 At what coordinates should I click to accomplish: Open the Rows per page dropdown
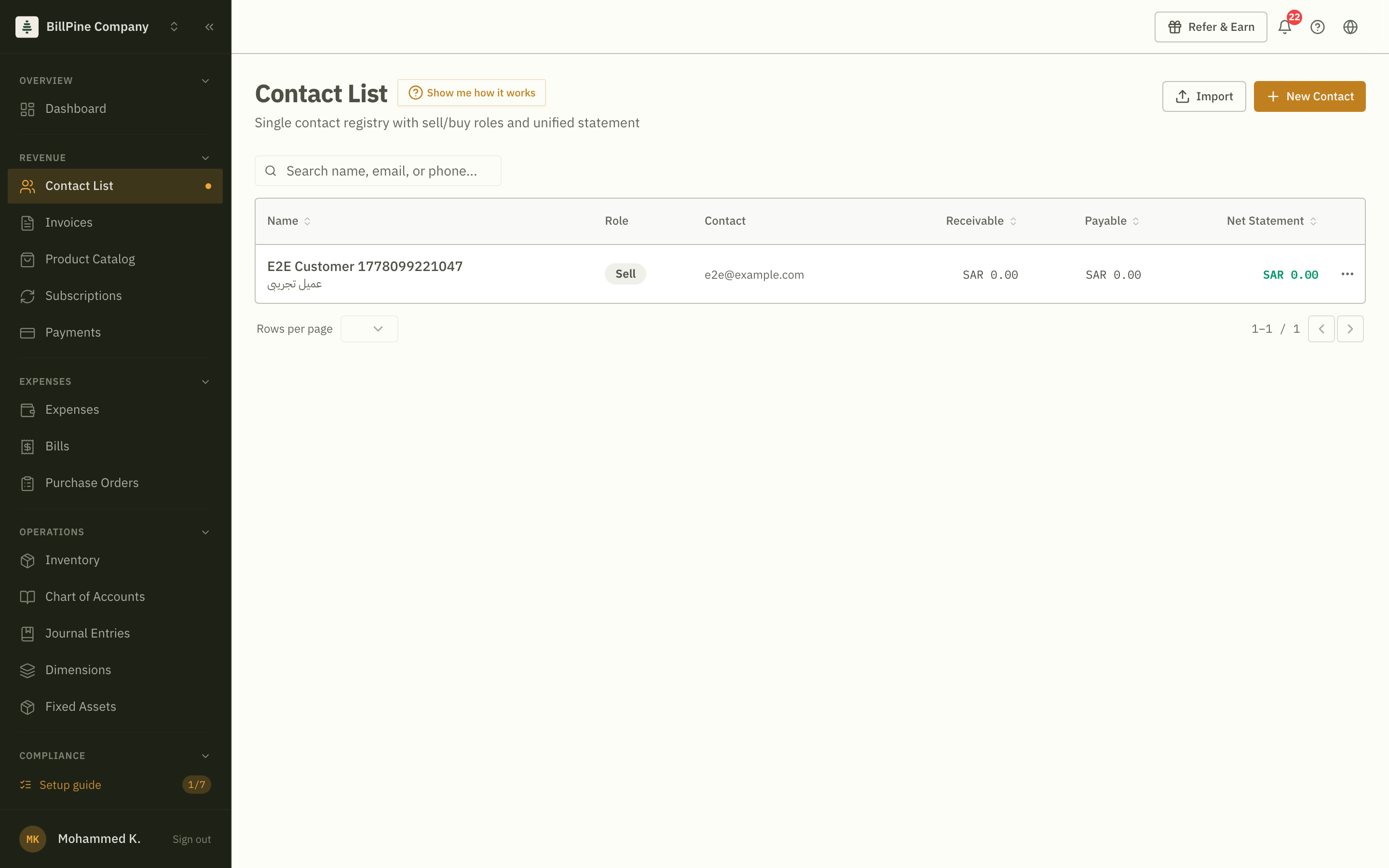coord(369,329)
